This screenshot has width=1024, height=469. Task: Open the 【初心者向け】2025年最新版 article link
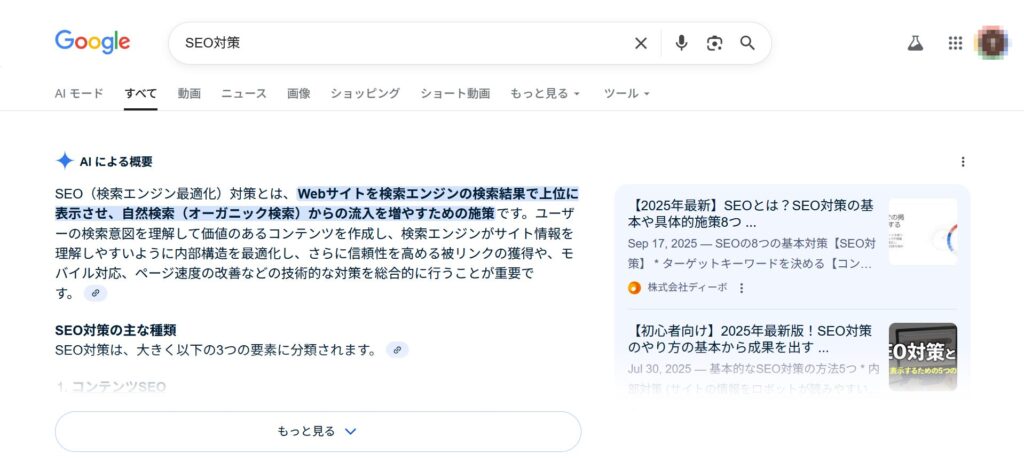[749, 339]
